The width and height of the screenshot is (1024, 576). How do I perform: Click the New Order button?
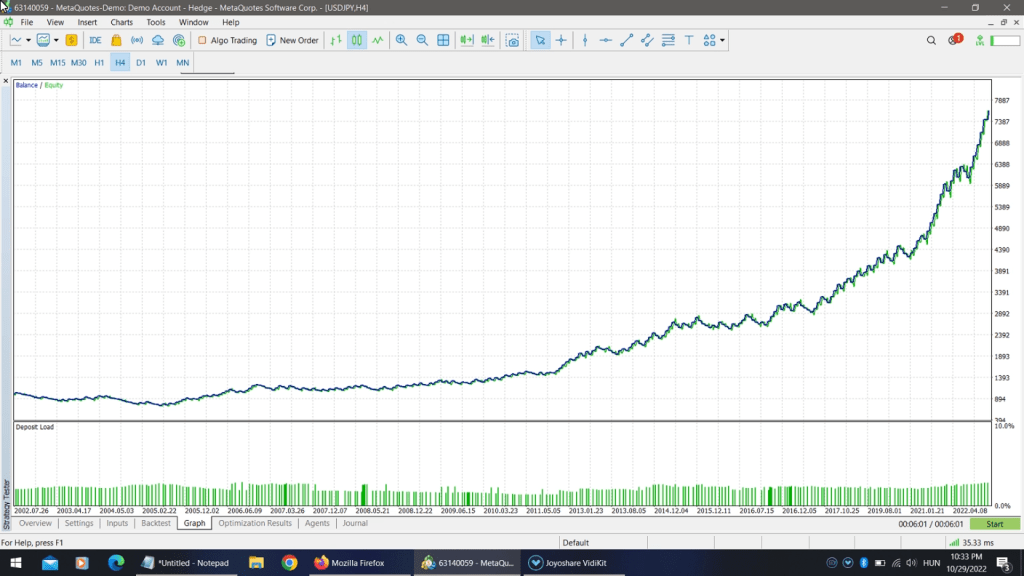[x=292, y=41]
